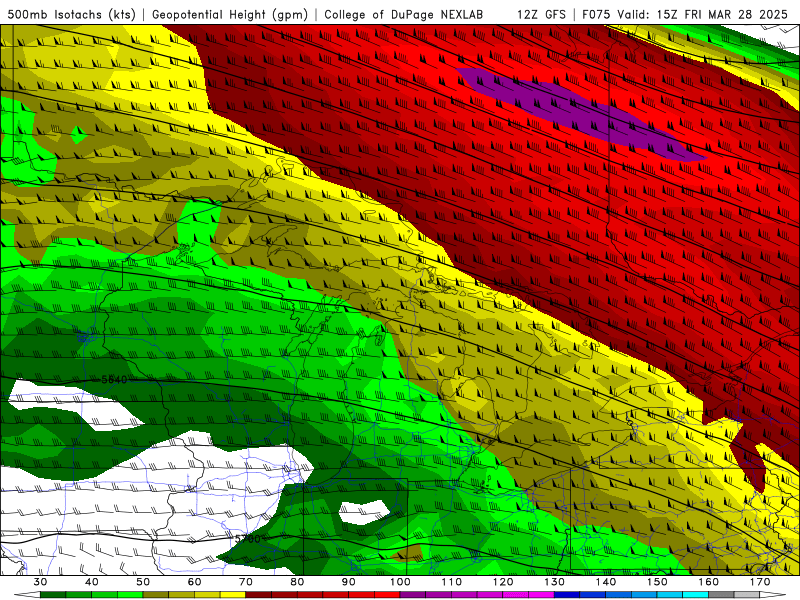Click the 170 value on the color scale

(x=760, y=582)
